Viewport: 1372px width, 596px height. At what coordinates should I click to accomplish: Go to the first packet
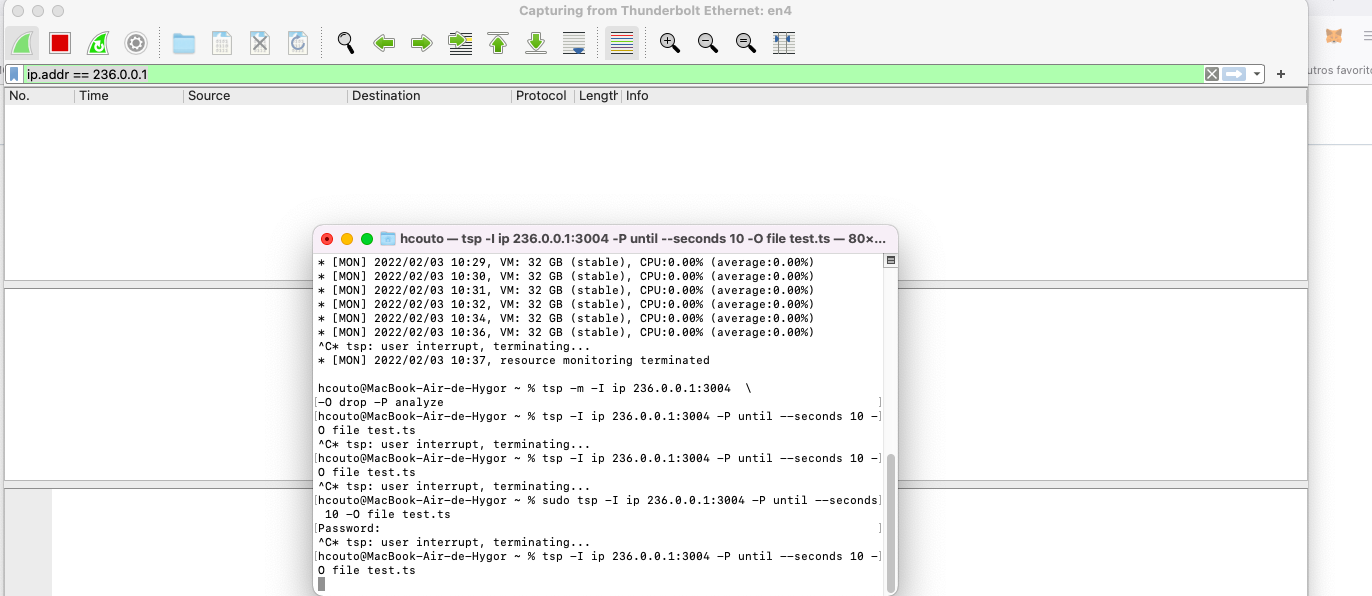click(x=497, y=42)
